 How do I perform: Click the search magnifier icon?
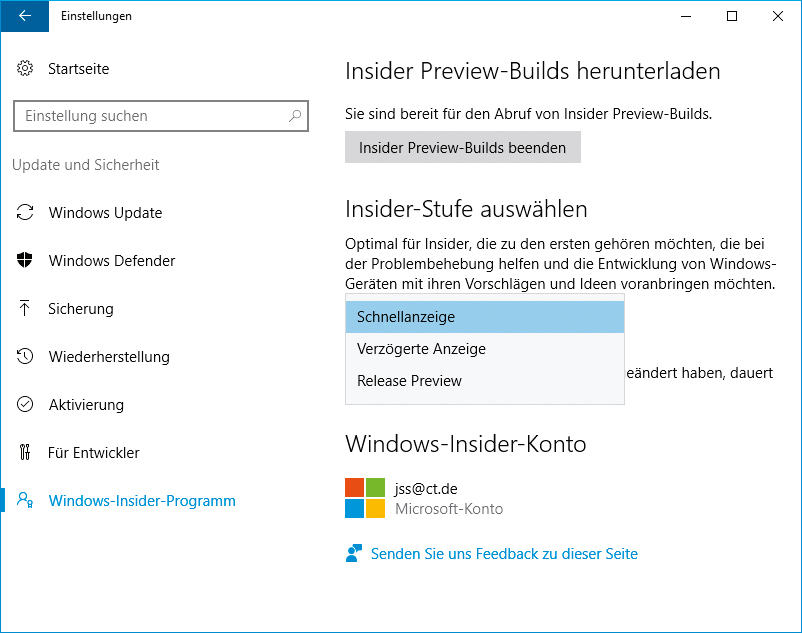[295, 116]
